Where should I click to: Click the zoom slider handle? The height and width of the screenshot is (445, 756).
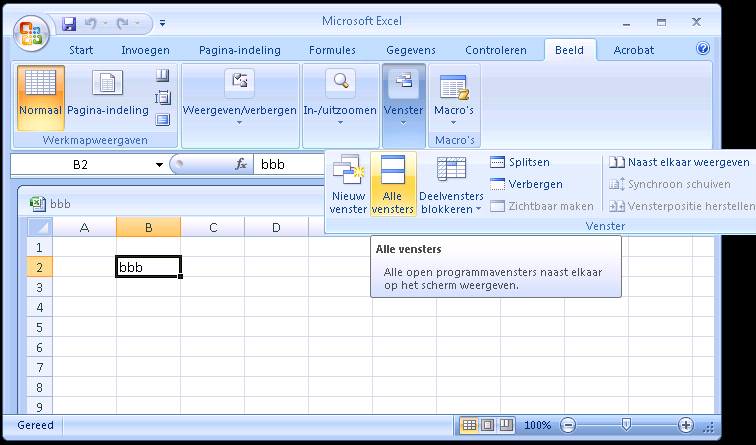click(x=626, y=425)
